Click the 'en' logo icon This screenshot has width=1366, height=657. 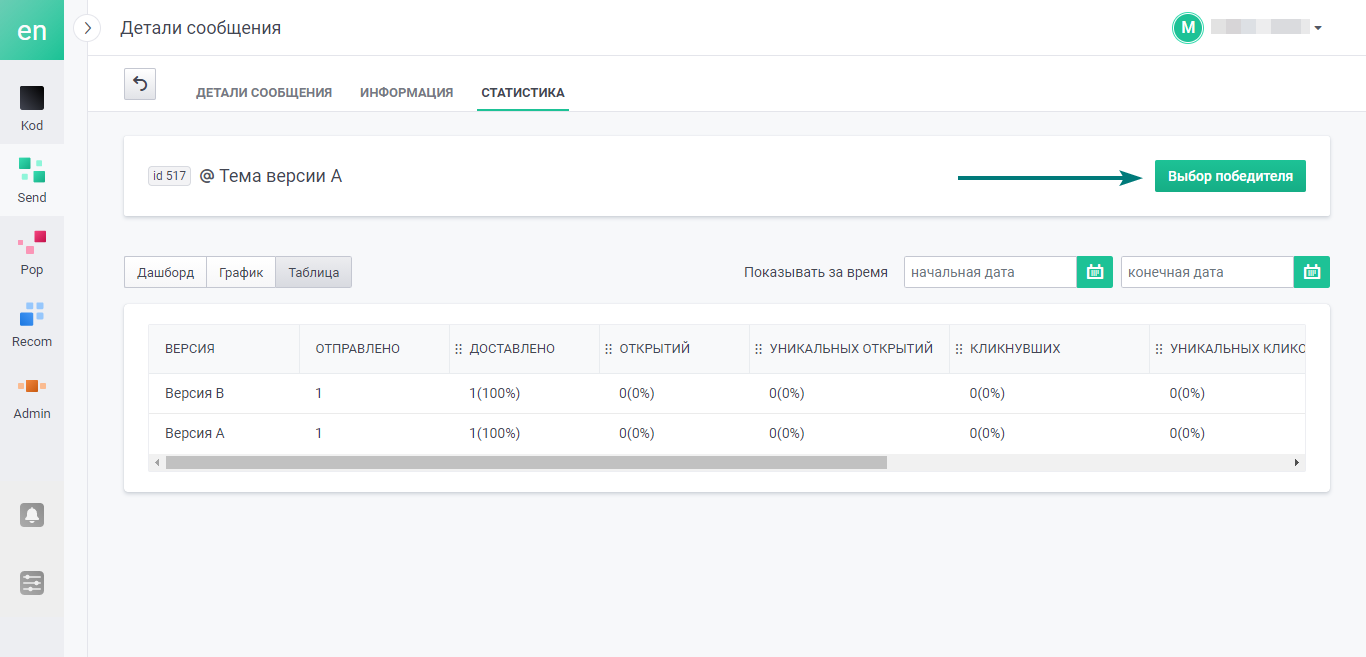coord(32,30)
